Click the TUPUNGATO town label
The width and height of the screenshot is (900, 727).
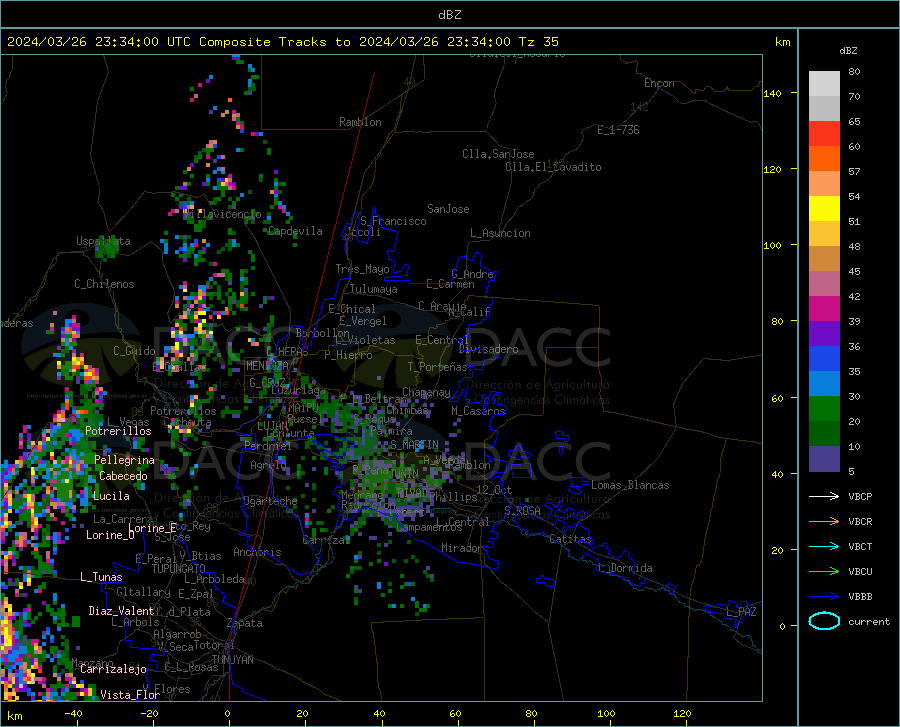pos(179,569)
